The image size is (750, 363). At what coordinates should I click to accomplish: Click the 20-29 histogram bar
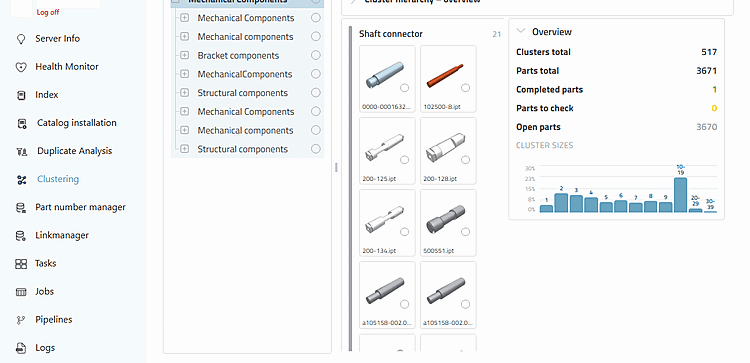[x=695, y=210]
